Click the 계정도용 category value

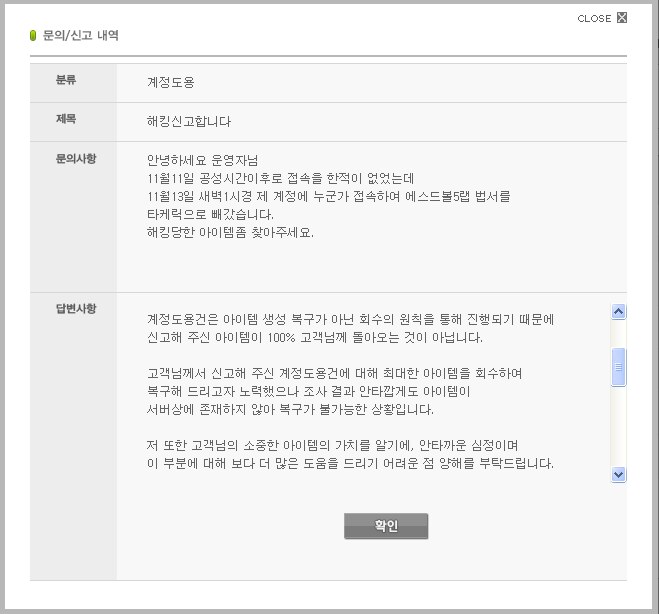pos(170,82)
